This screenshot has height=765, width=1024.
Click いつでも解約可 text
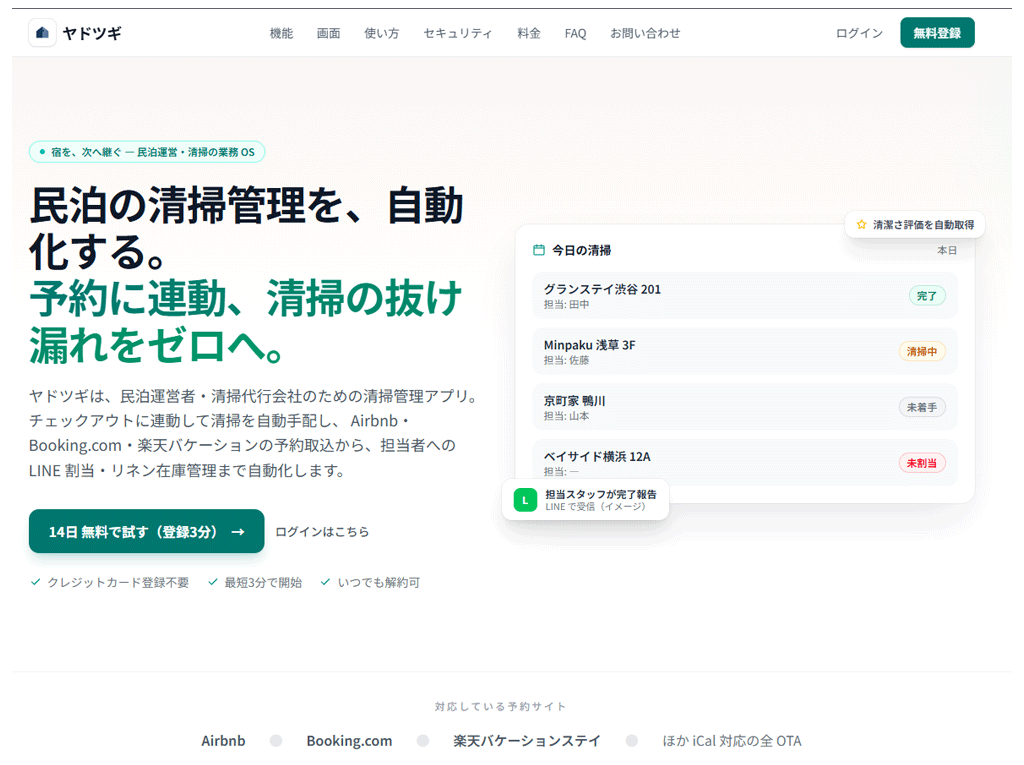click(379, 582)
